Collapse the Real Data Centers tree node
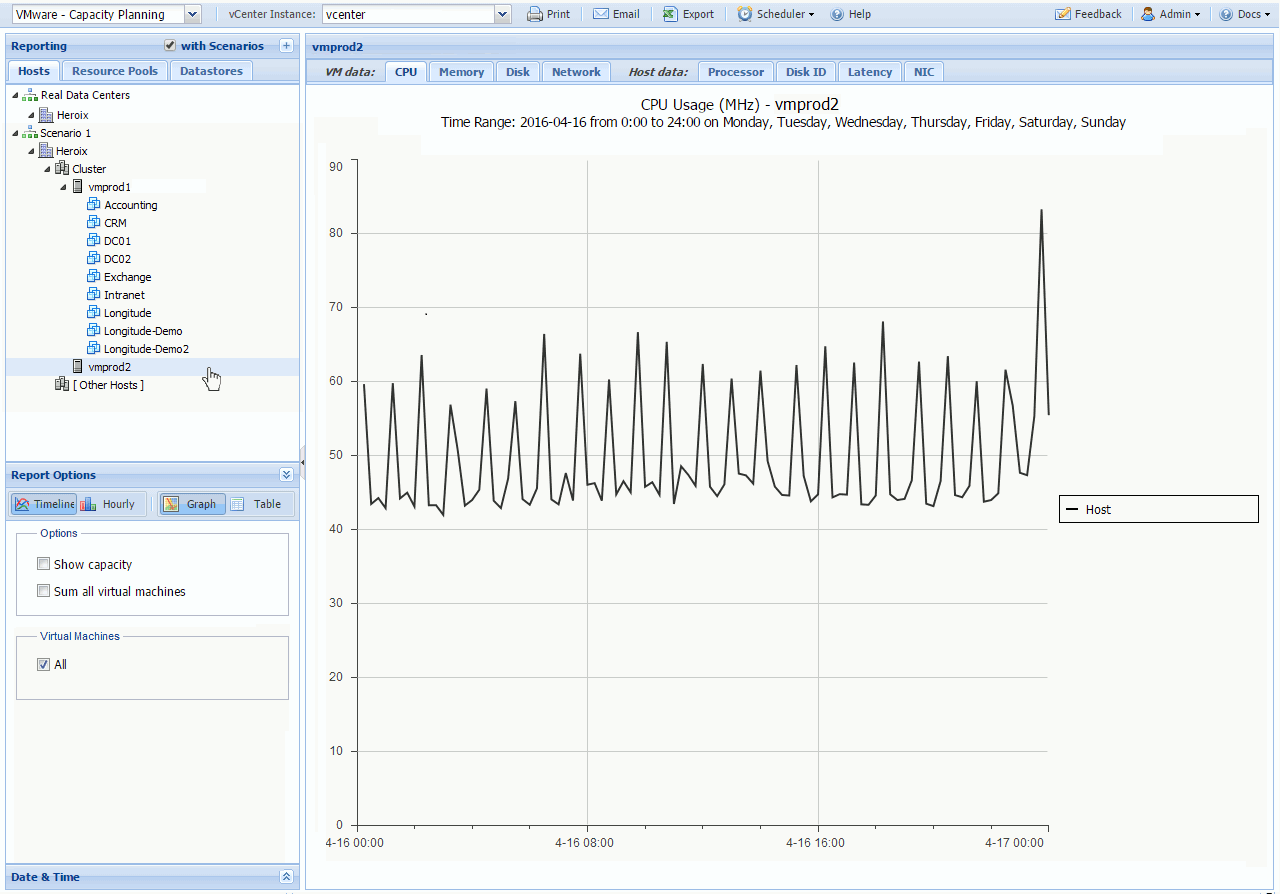This screenshot has height=894, width=1280. point(15,95)
